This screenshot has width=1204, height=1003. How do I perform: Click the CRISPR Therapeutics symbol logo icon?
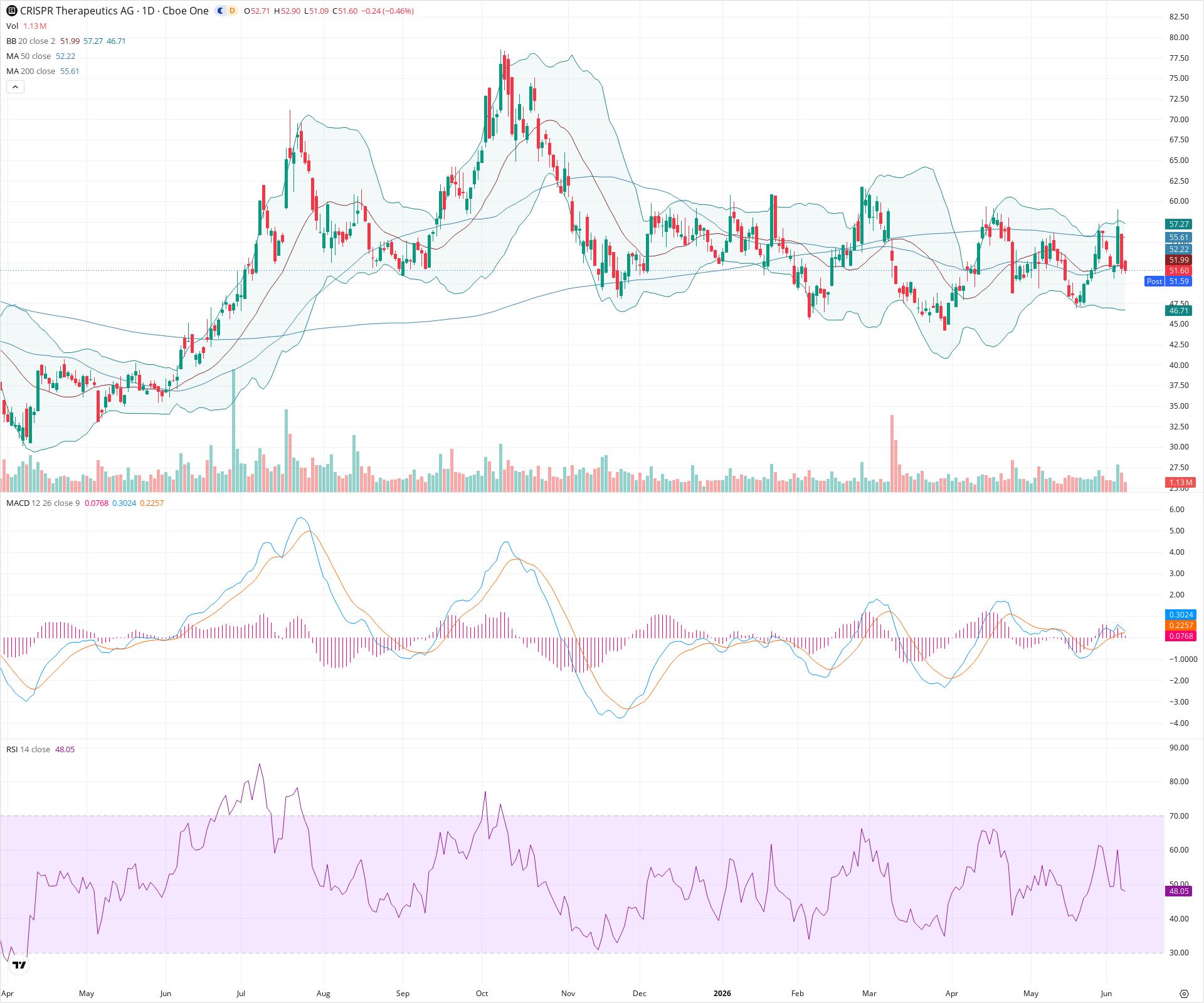click(x=11, y=11)
